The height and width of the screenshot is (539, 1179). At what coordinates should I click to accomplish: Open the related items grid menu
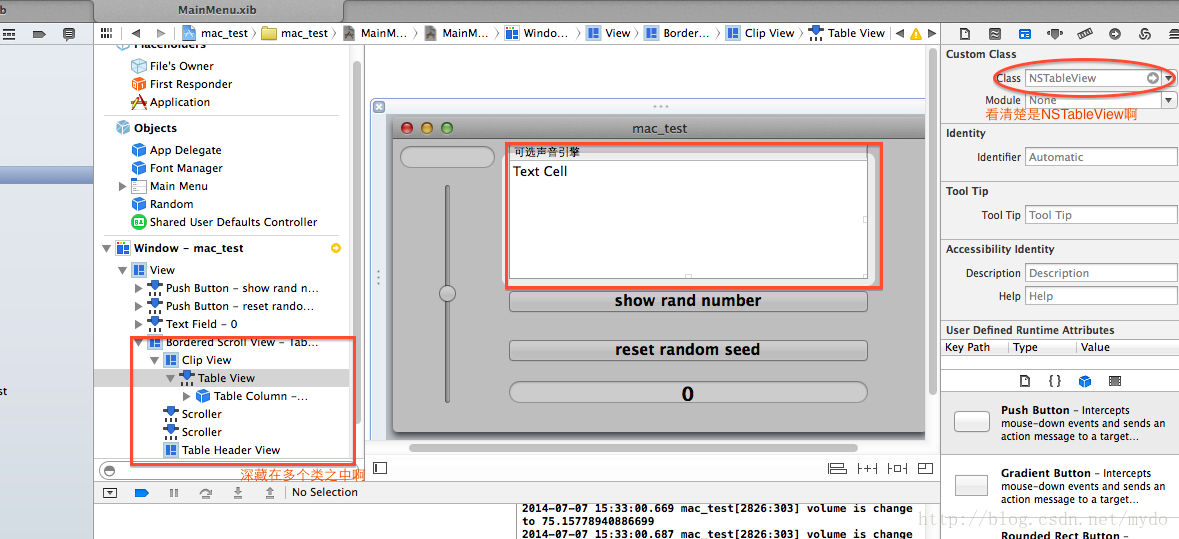tap(107, 33)
